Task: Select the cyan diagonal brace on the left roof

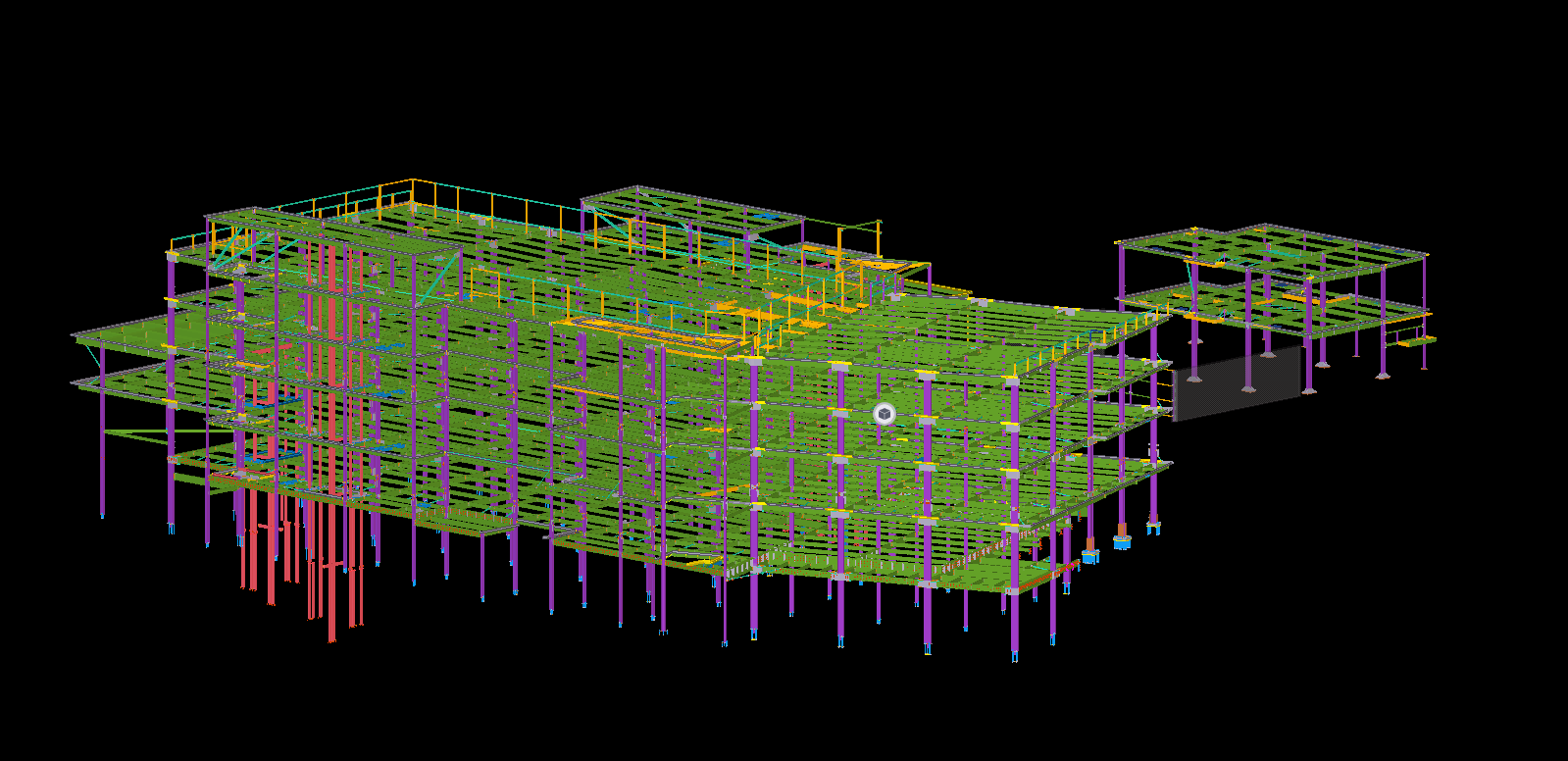Action: pyautogui.click(x=228, y=251)
